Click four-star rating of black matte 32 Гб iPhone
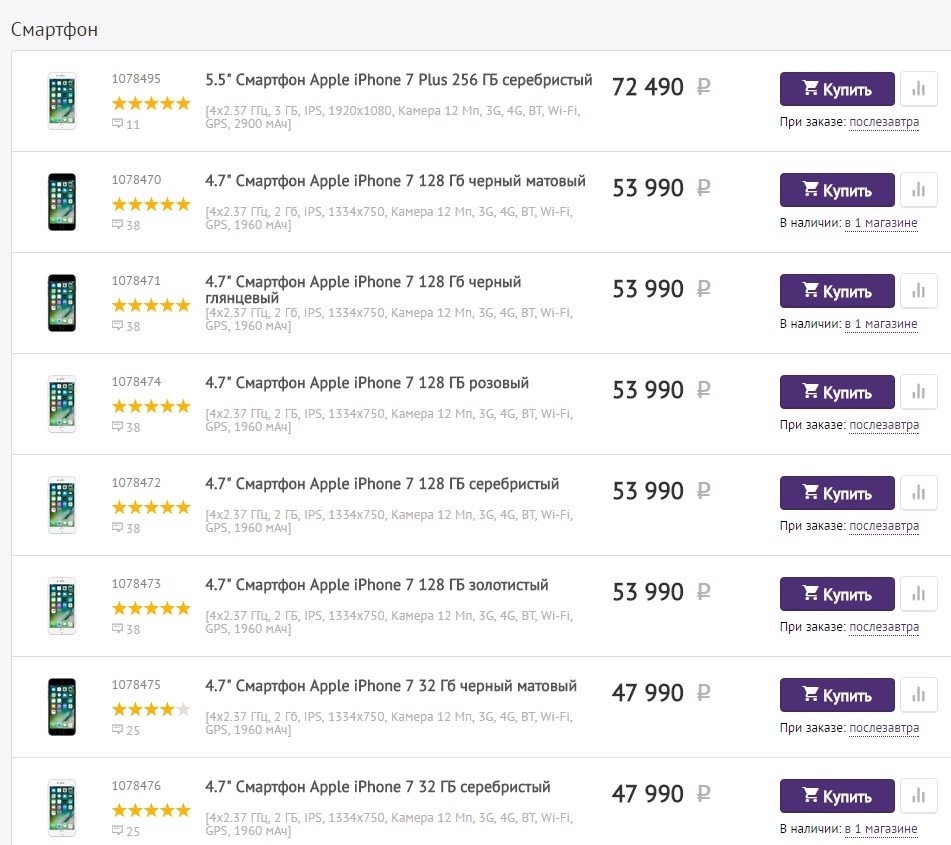This screenshot has height=845, width=951. [x=150, y=709]
